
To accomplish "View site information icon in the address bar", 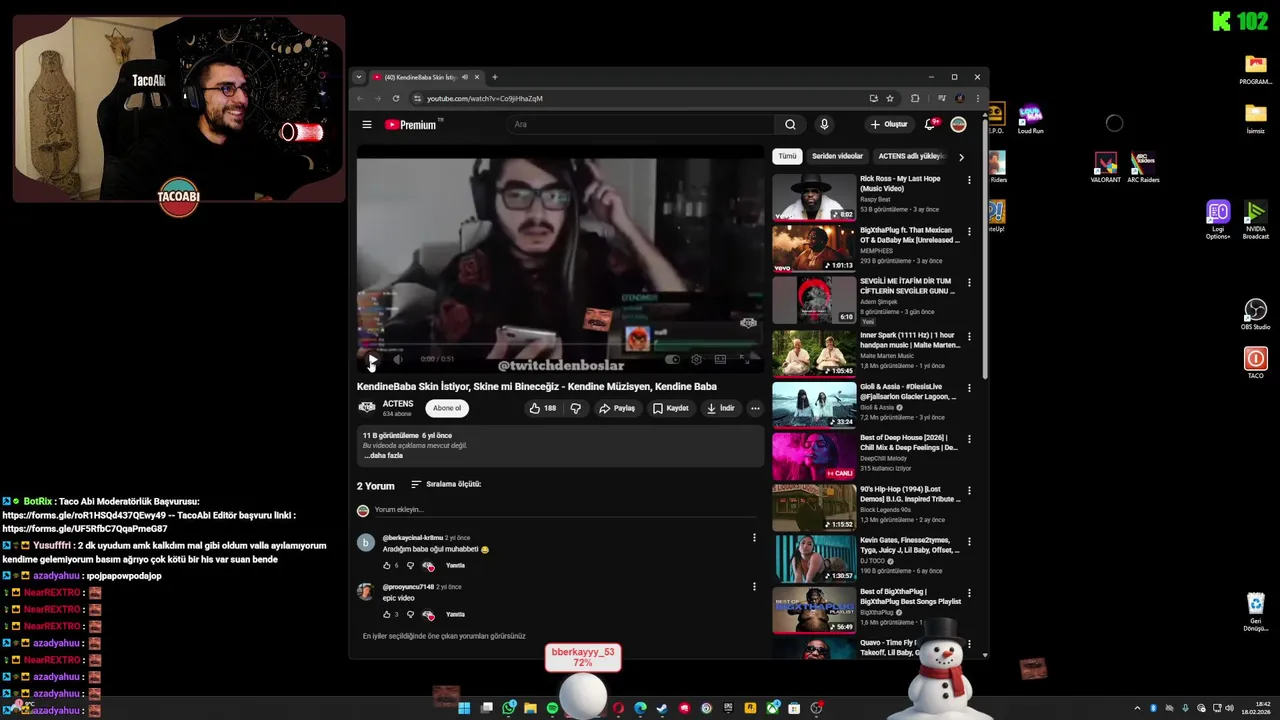I will [x=417, y=98].
